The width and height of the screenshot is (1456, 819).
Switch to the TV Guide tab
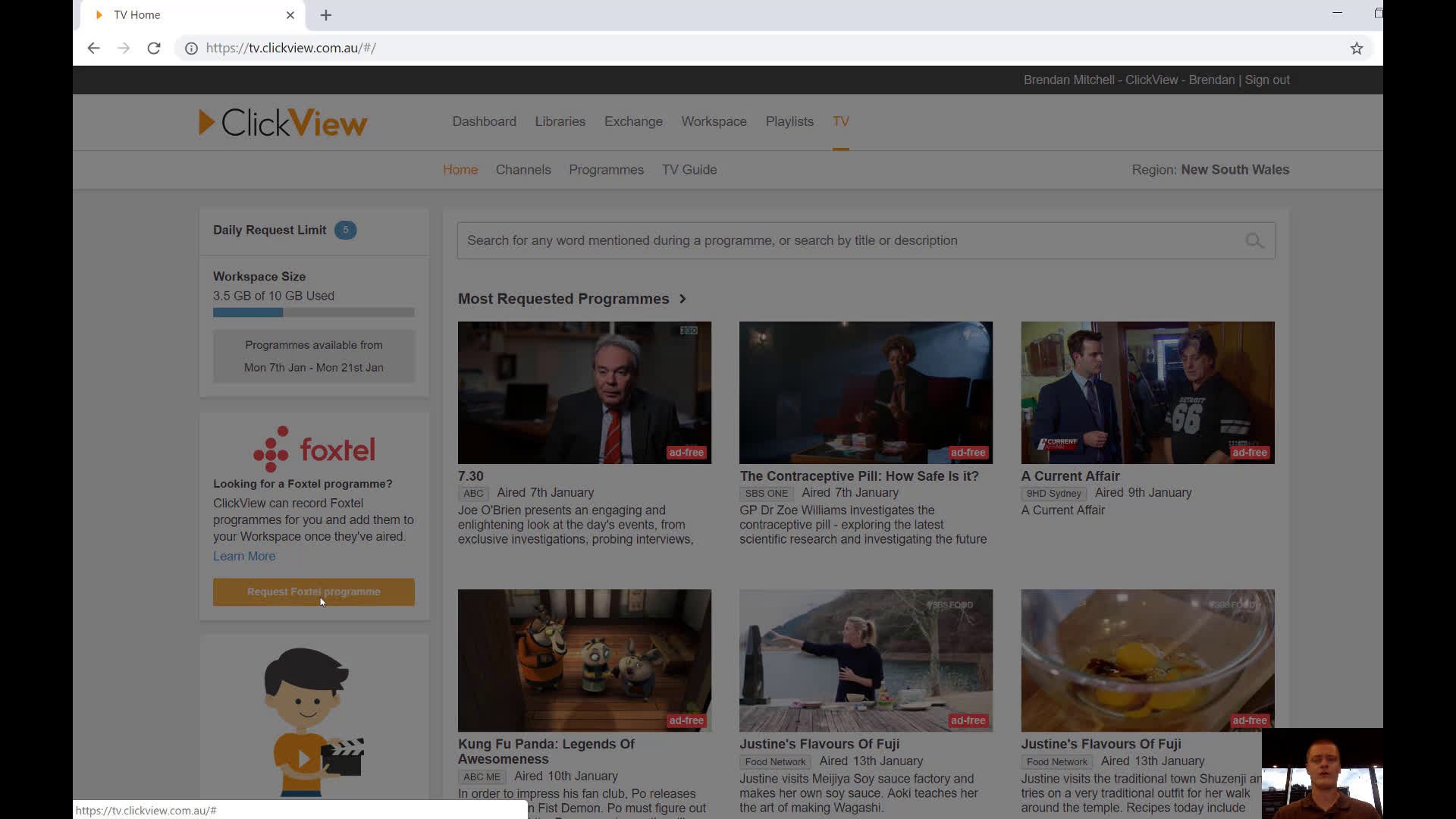click(689, 170)
